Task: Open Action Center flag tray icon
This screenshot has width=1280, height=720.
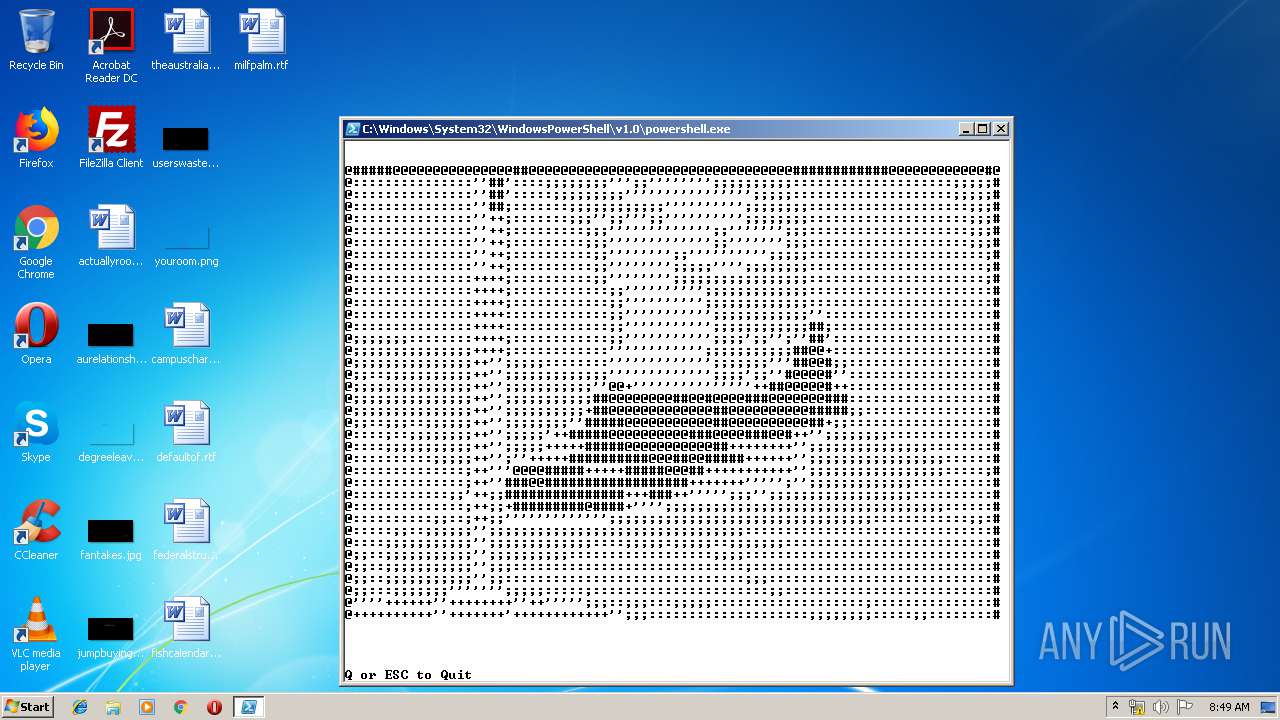Action: click(x=1185, y=707)
